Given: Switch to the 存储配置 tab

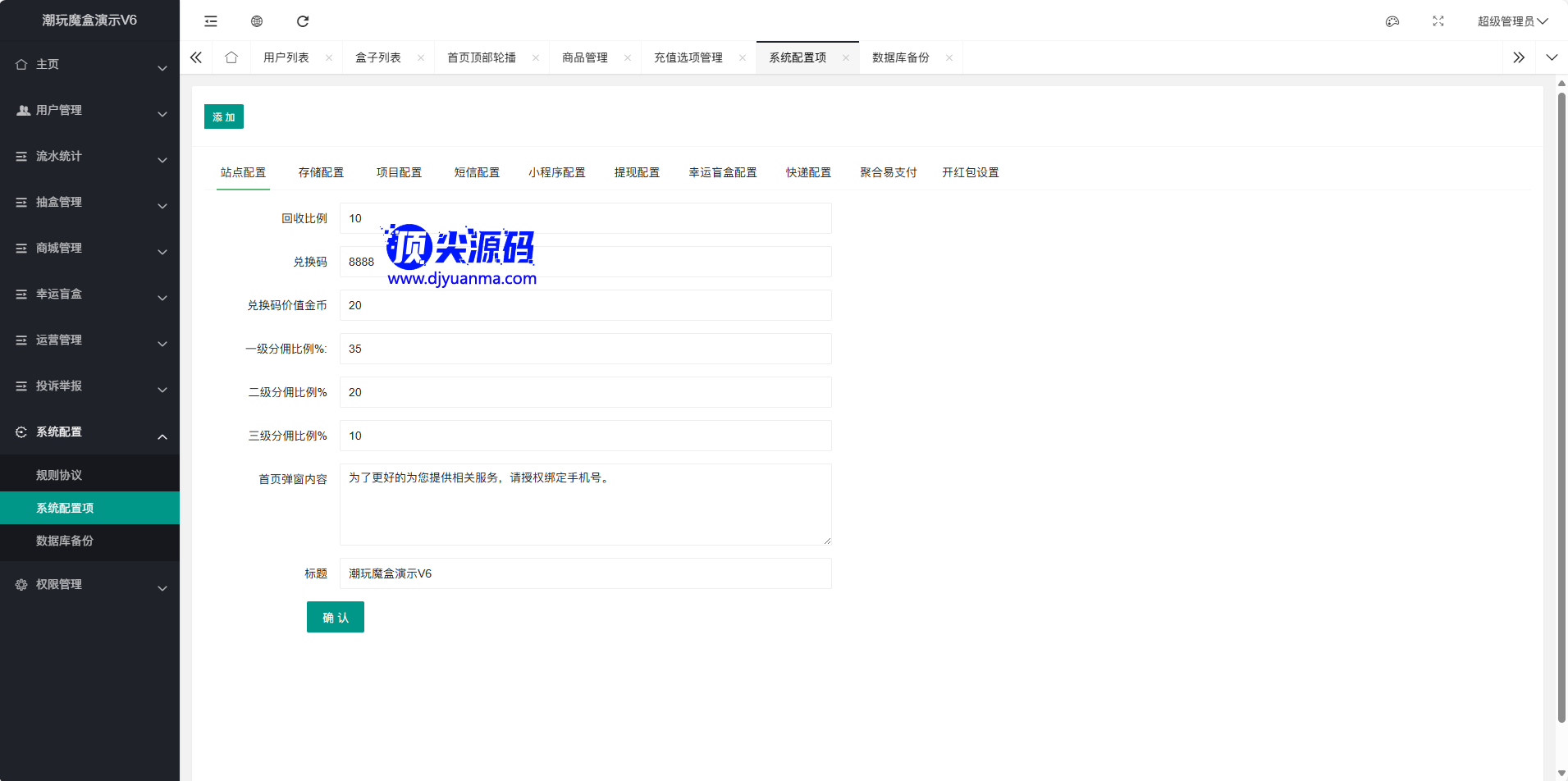Looking at the screenshot, I should pos(321,172).
